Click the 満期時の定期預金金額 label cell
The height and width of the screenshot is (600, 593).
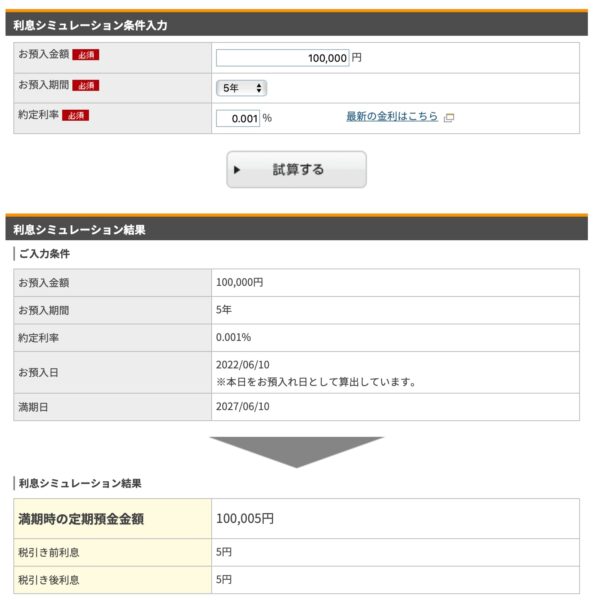point(112,519)
